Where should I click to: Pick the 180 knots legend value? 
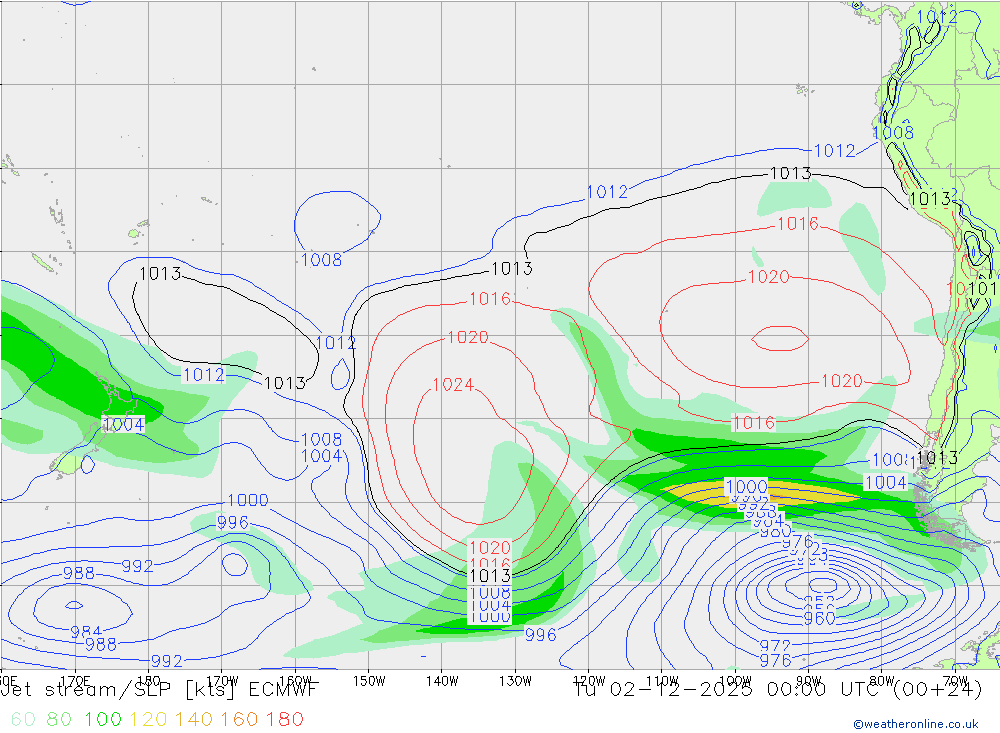pyautogui.click(x=284, y=720)
